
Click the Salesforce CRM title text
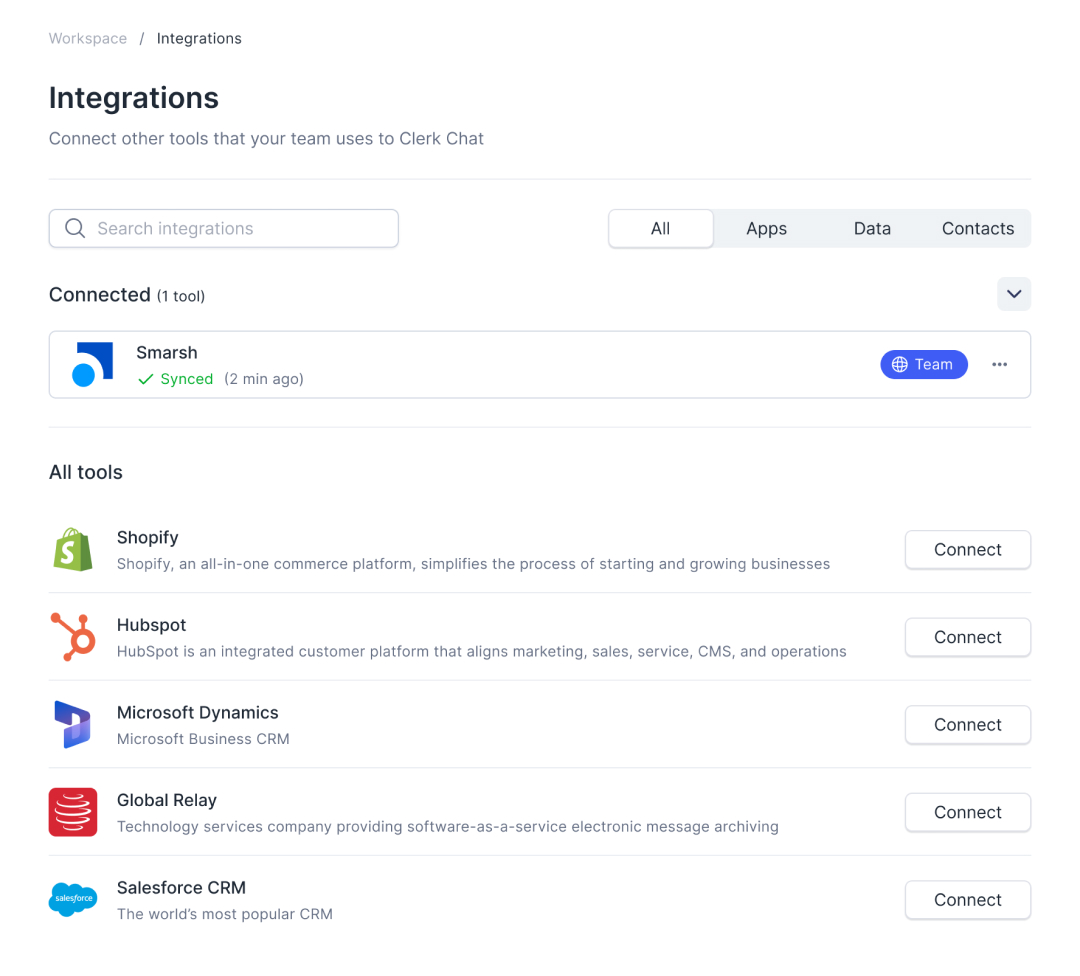(x=181, y=887)
